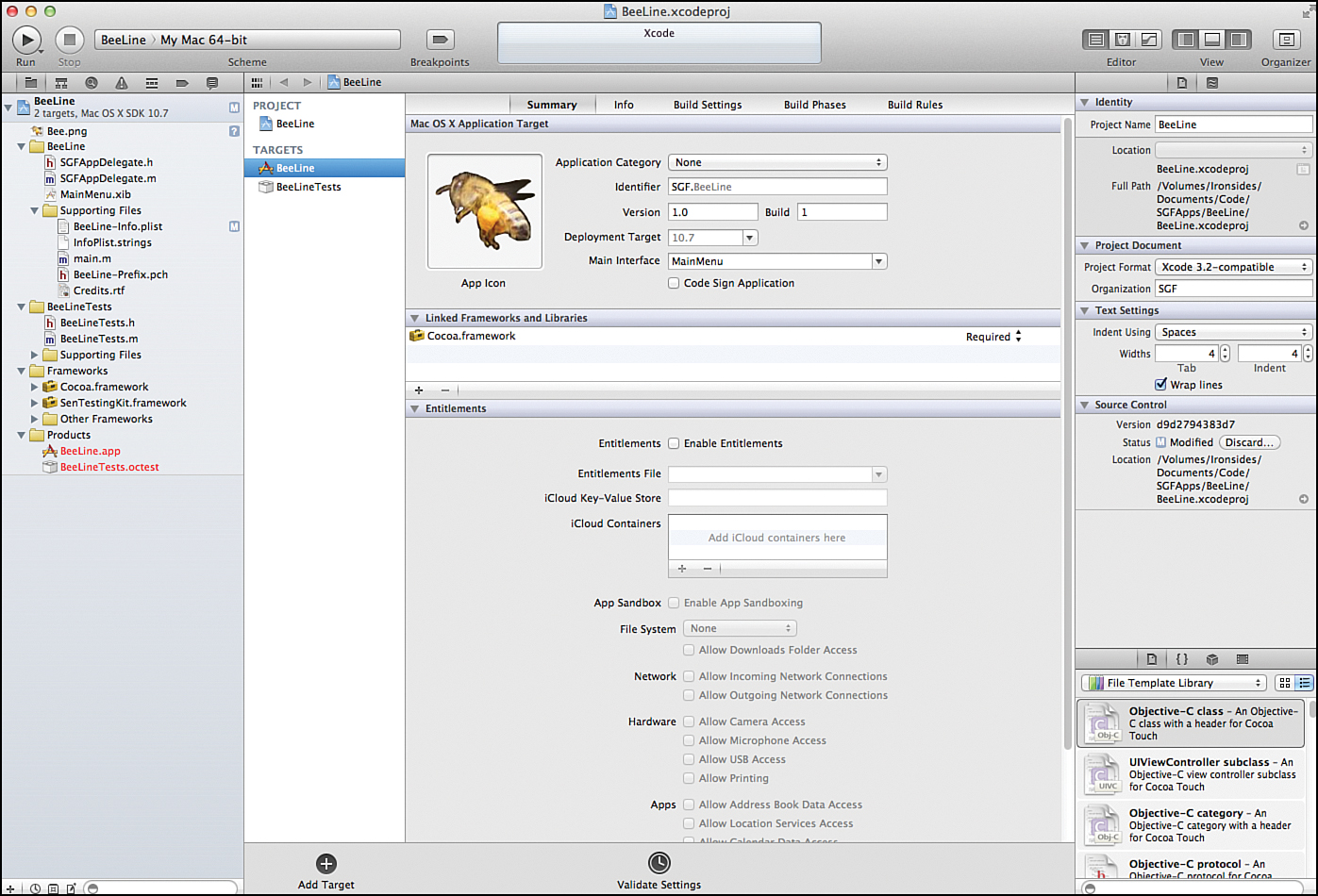
Task: Uncheck Wrap lines in Text Settings
Action: (x=1160, y=385)
